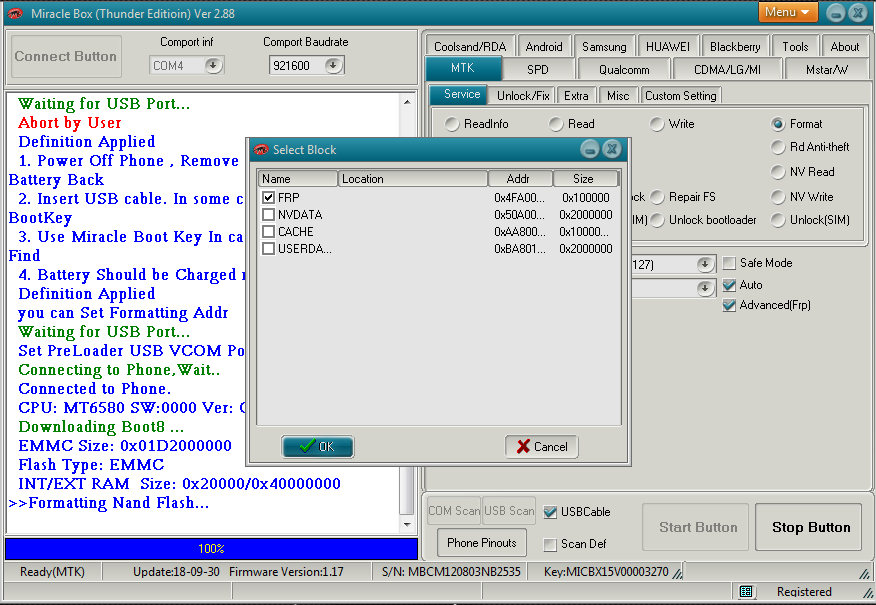876x605 pixels.
Task: Switch to the Samsung tab
Action: pyautogui.click(x=604, y=46)
